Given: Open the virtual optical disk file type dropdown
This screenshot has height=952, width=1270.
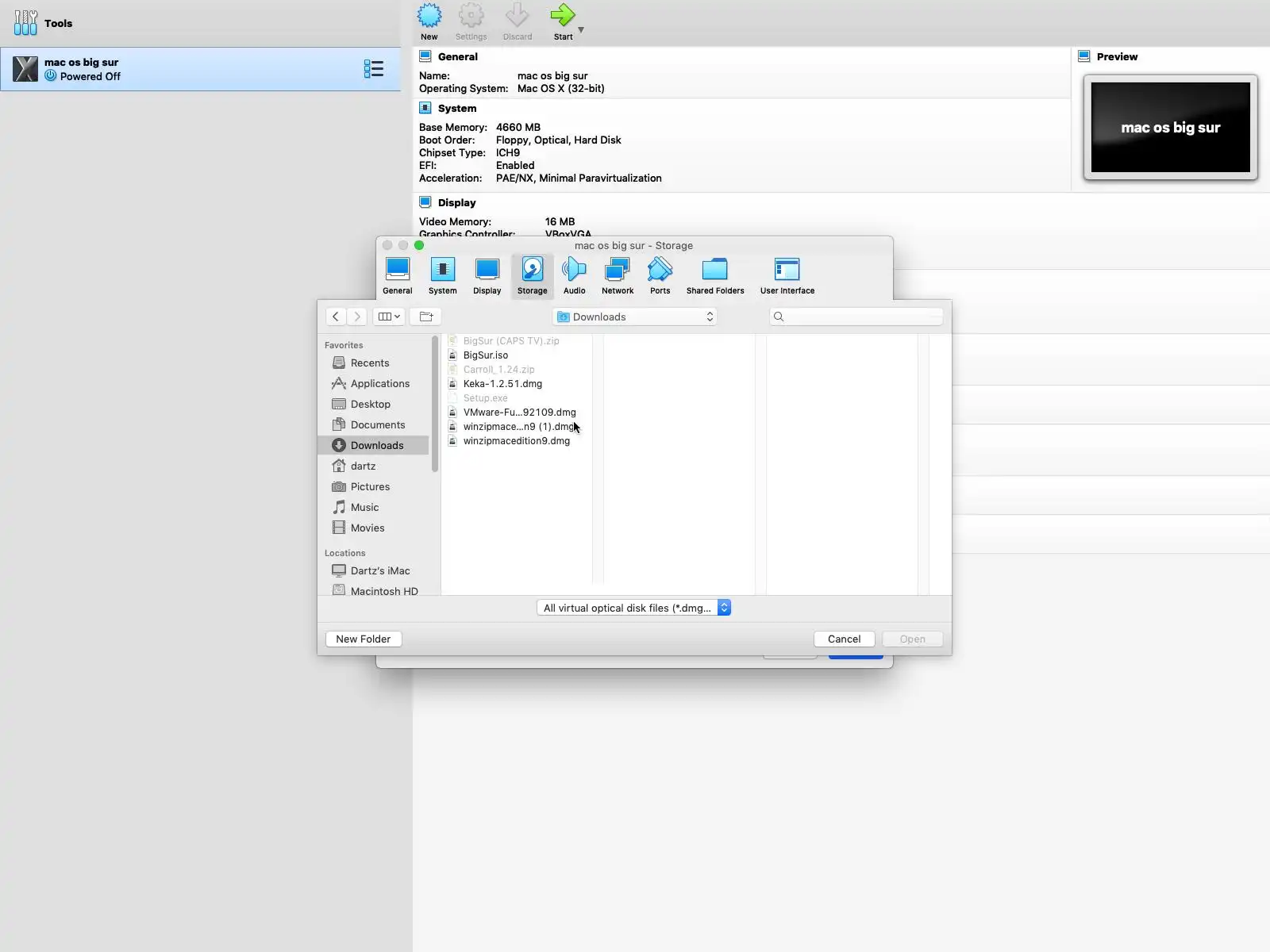Looking at the screenshot, I should point(633,608).
